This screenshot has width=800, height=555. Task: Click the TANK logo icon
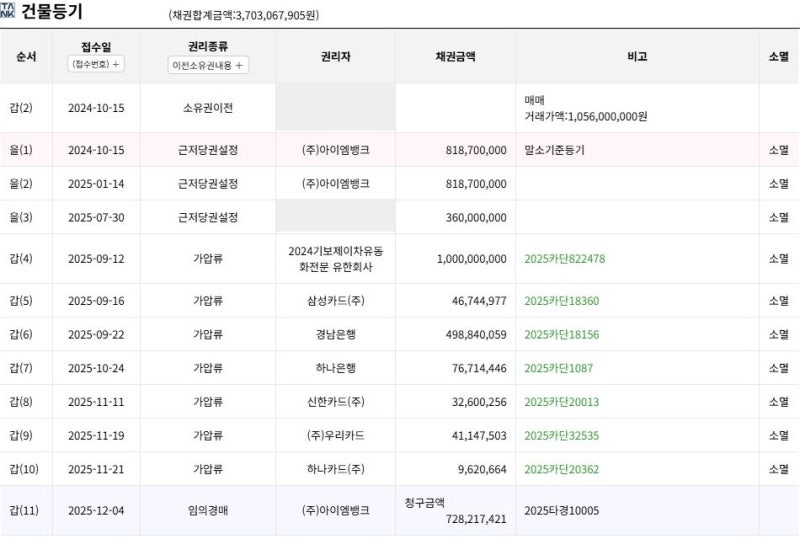coord(7,10)
